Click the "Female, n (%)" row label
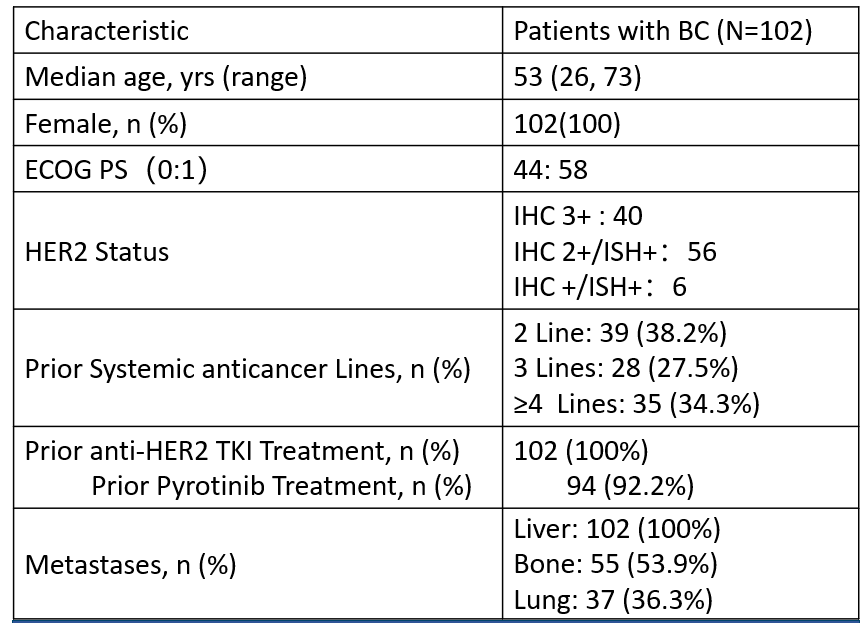865x623 pixels. coord(106,124)
